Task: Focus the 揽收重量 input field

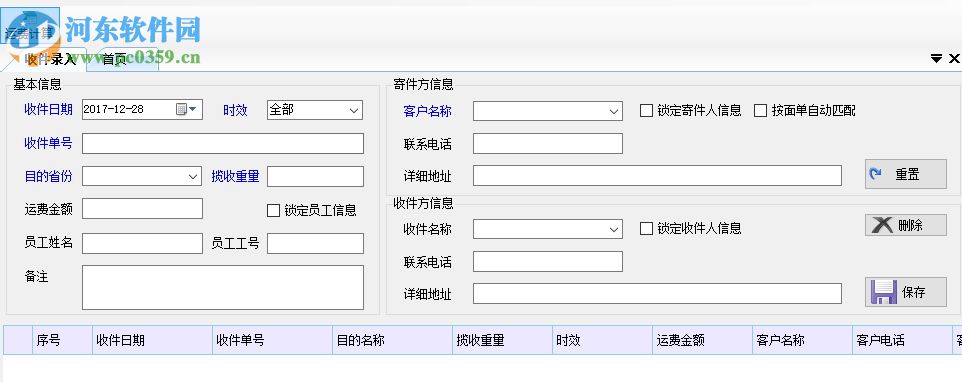Action: coord(315,177)
